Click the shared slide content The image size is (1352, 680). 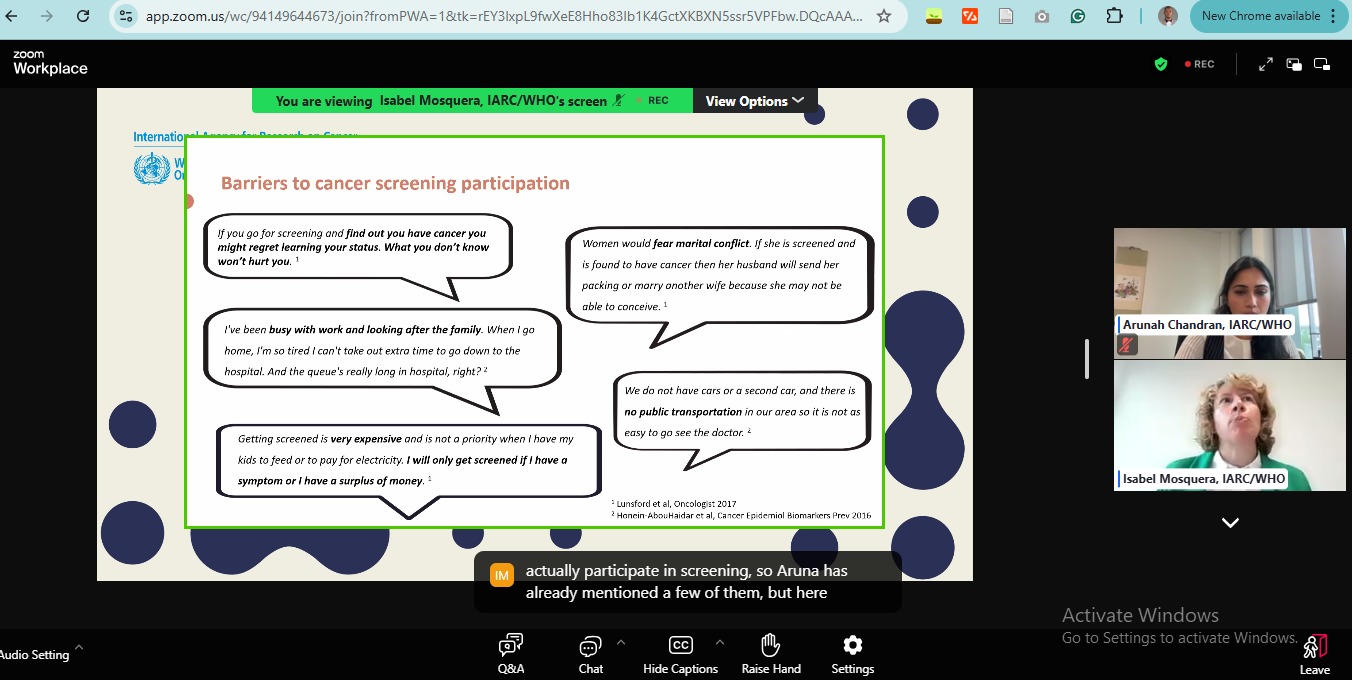[x=535, y=332]
